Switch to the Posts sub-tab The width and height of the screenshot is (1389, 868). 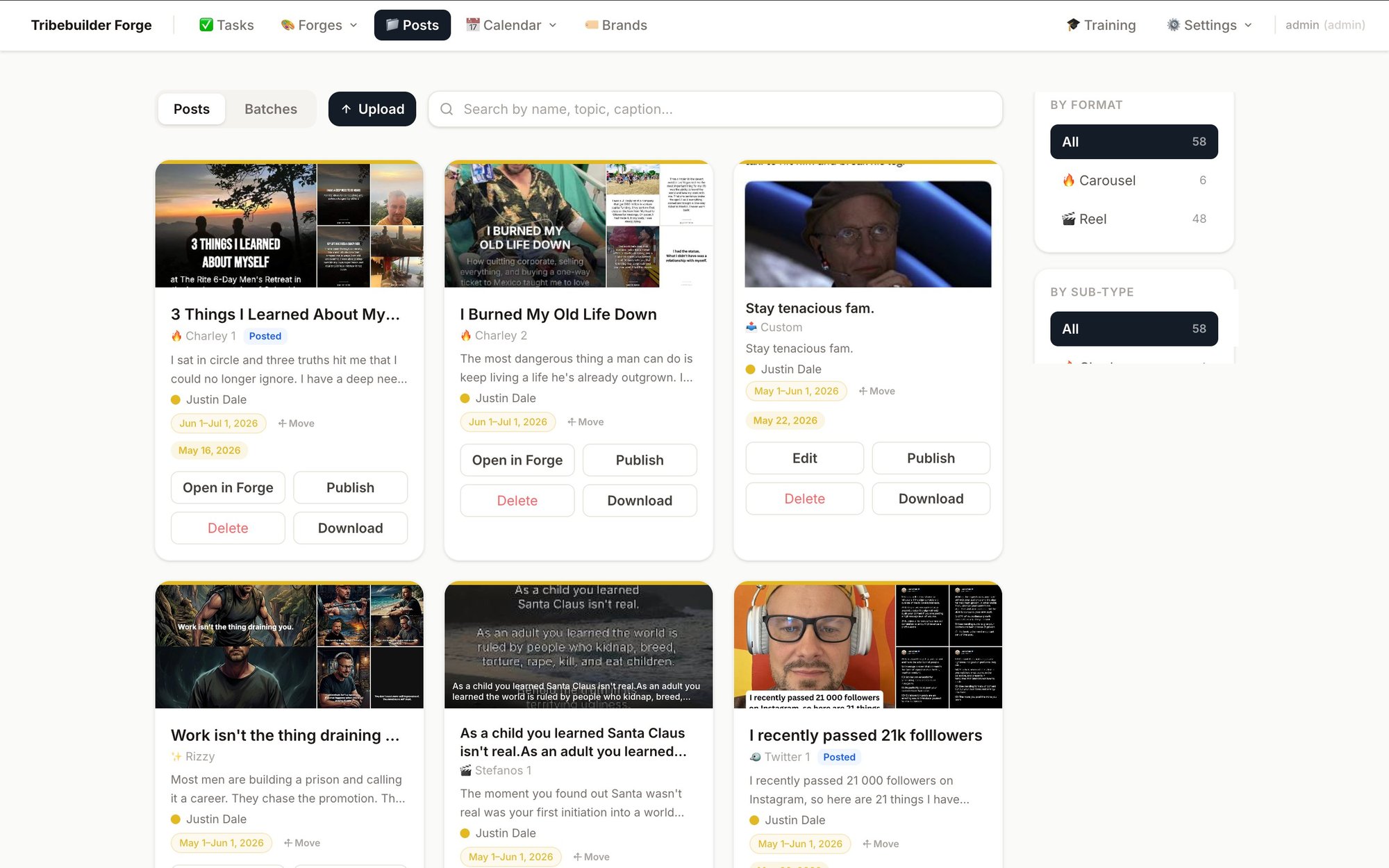(192, 109)
